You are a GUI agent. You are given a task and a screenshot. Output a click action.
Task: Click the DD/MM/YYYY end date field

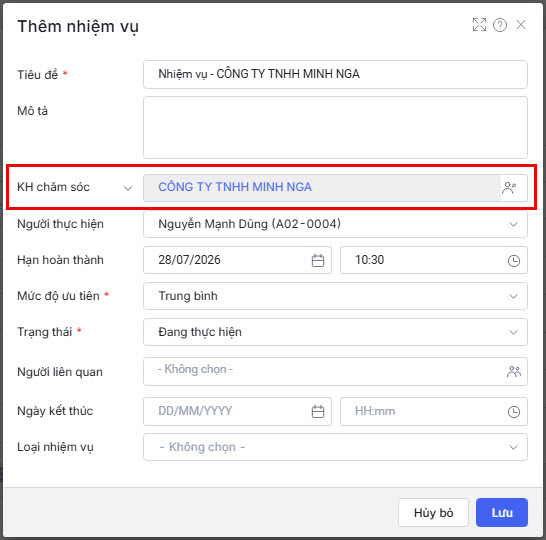point(237,412)
